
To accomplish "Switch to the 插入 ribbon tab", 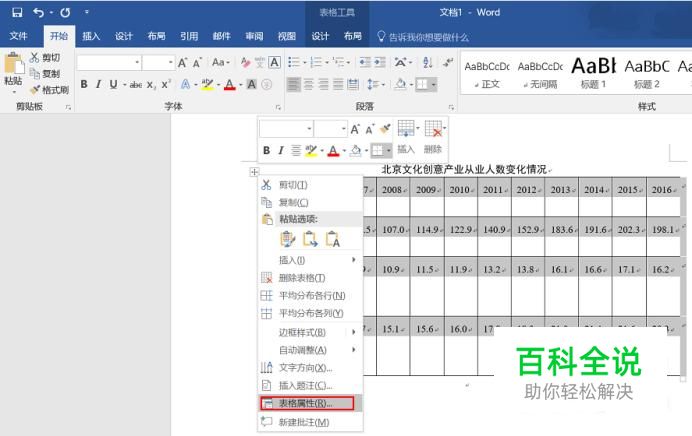I will (x=91, y=36).
